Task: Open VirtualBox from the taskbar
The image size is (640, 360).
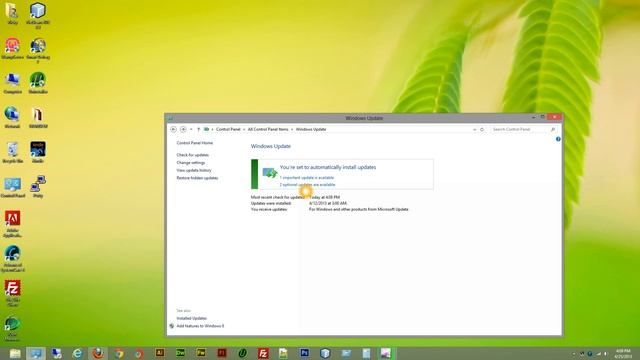Action: (x=325, y=353)
